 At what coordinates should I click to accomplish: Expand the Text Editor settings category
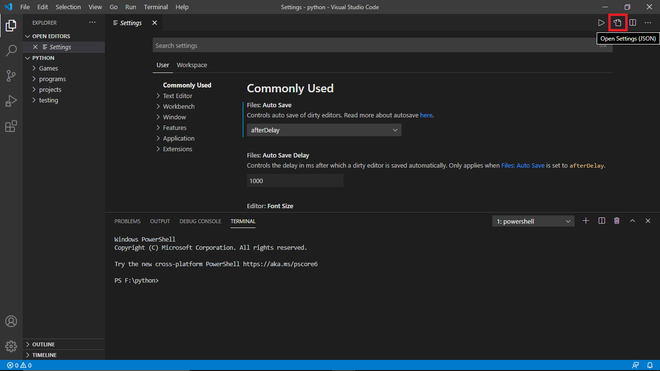(177, 96)
